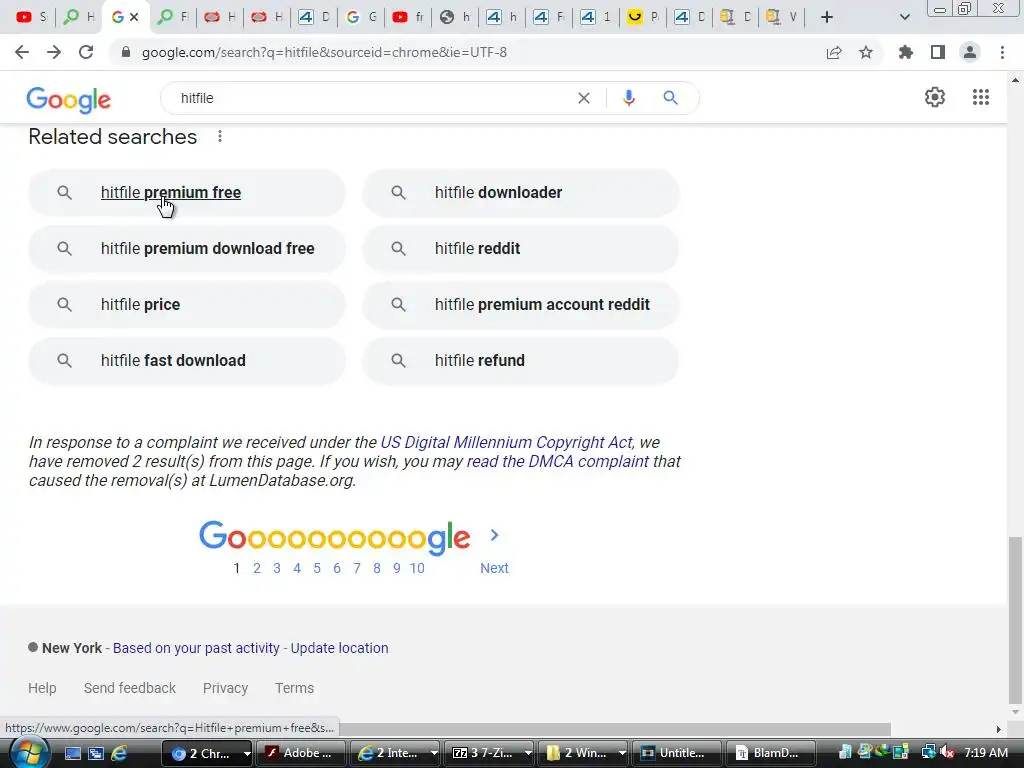Search hitfile refund
Viewport: 1024px width, 768px height.
(x=520, y=360)
